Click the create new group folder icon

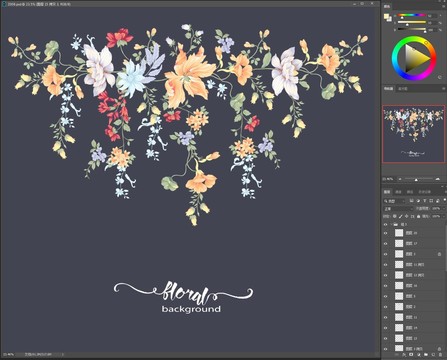426,355
